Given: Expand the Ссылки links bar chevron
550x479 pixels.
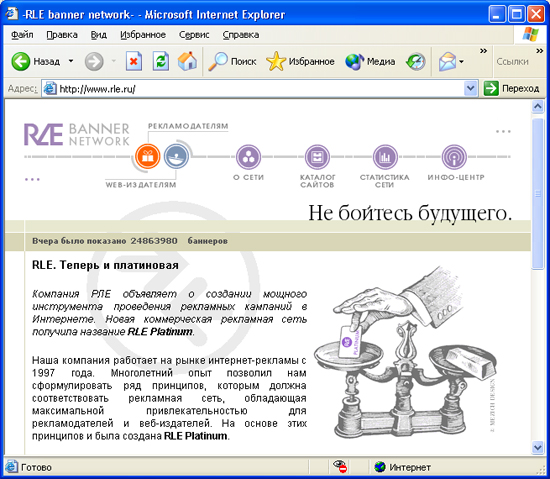Looking at the screenshot, I should (539, 51).
